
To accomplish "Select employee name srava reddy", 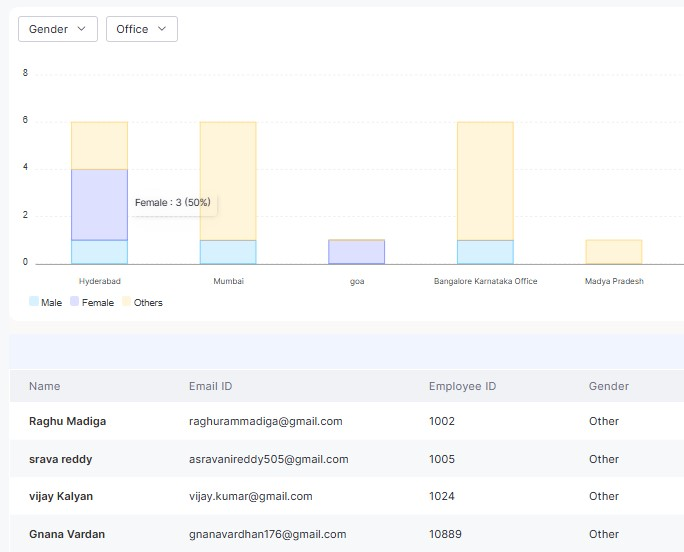I will click(x=61, y=459).
